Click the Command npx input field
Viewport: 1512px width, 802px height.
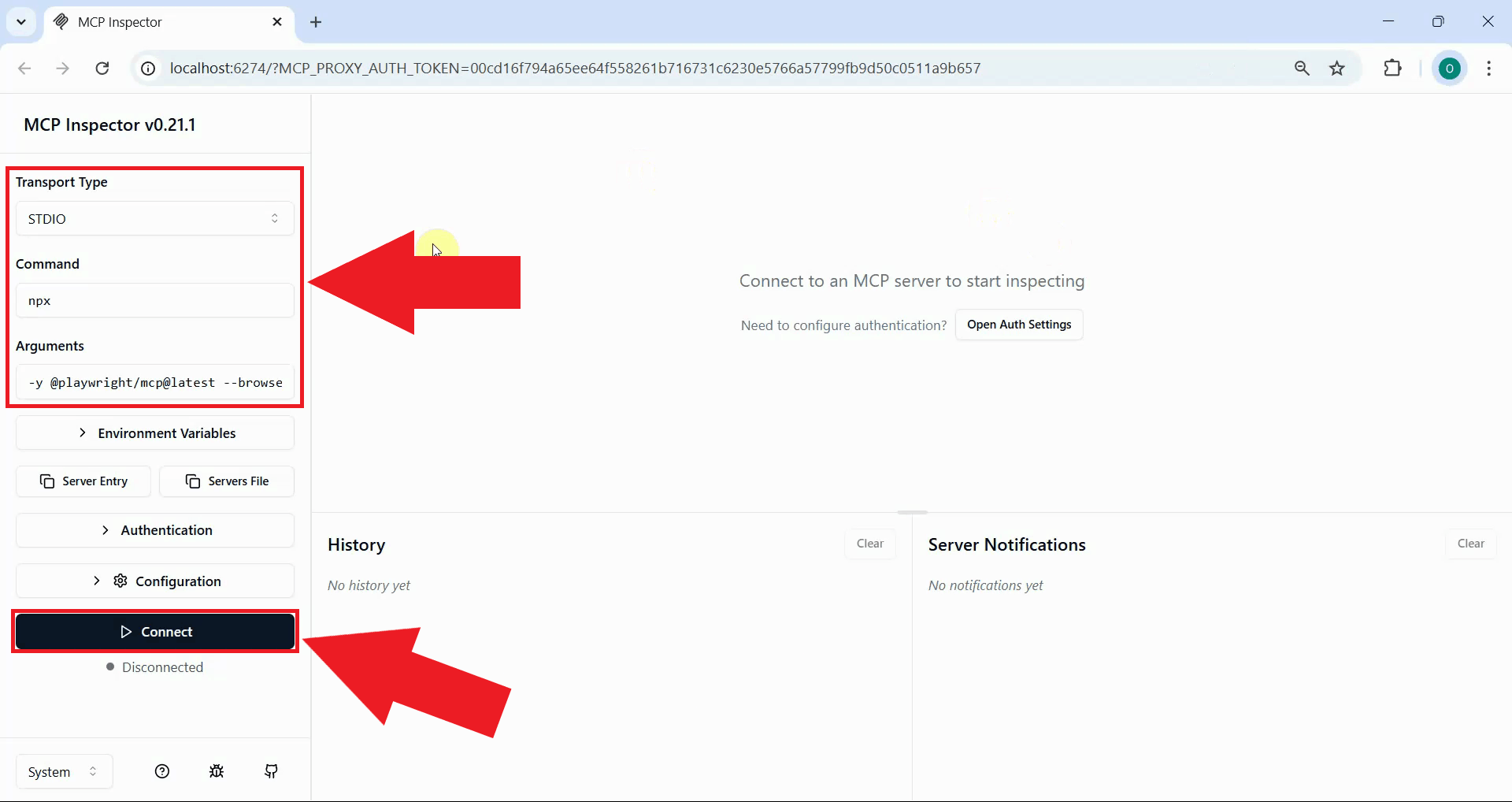point(154,300)
